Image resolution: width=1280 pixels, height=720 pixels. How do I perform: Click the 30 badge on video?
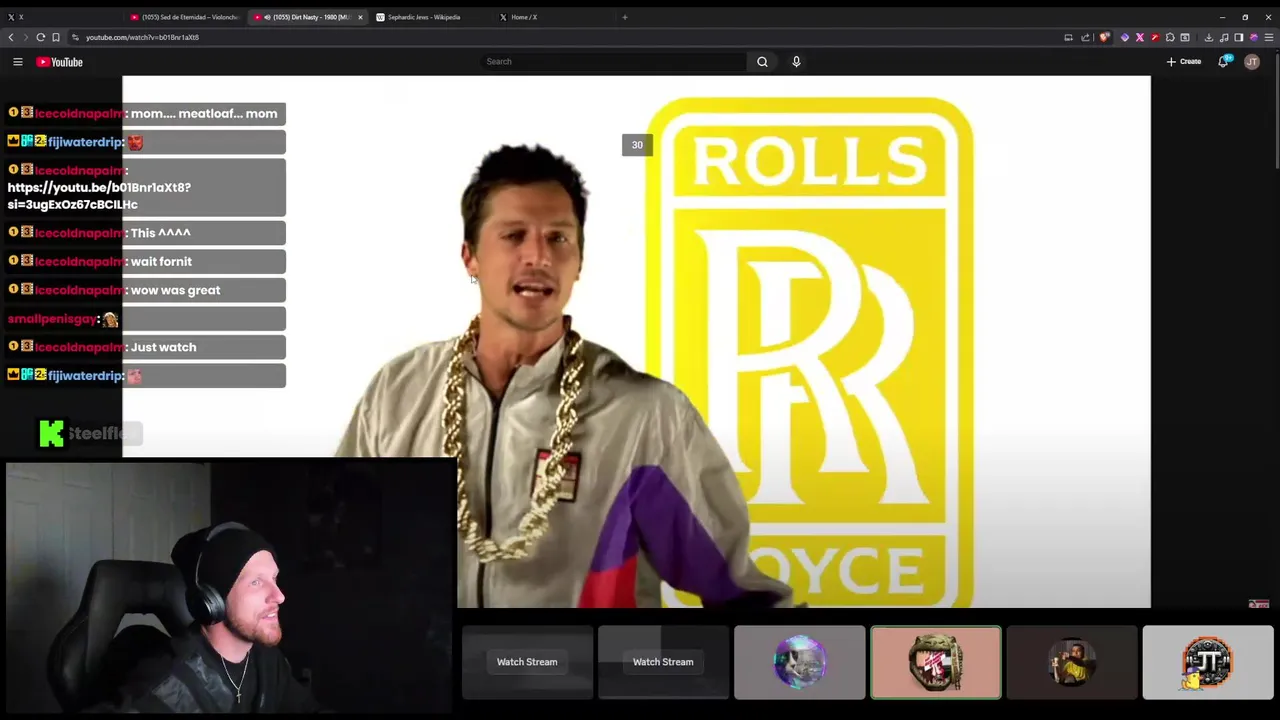[637, 145]
